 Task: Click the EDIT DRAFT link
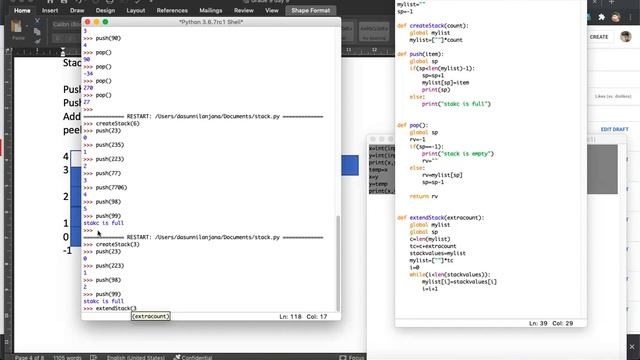(x=614, y=129)
